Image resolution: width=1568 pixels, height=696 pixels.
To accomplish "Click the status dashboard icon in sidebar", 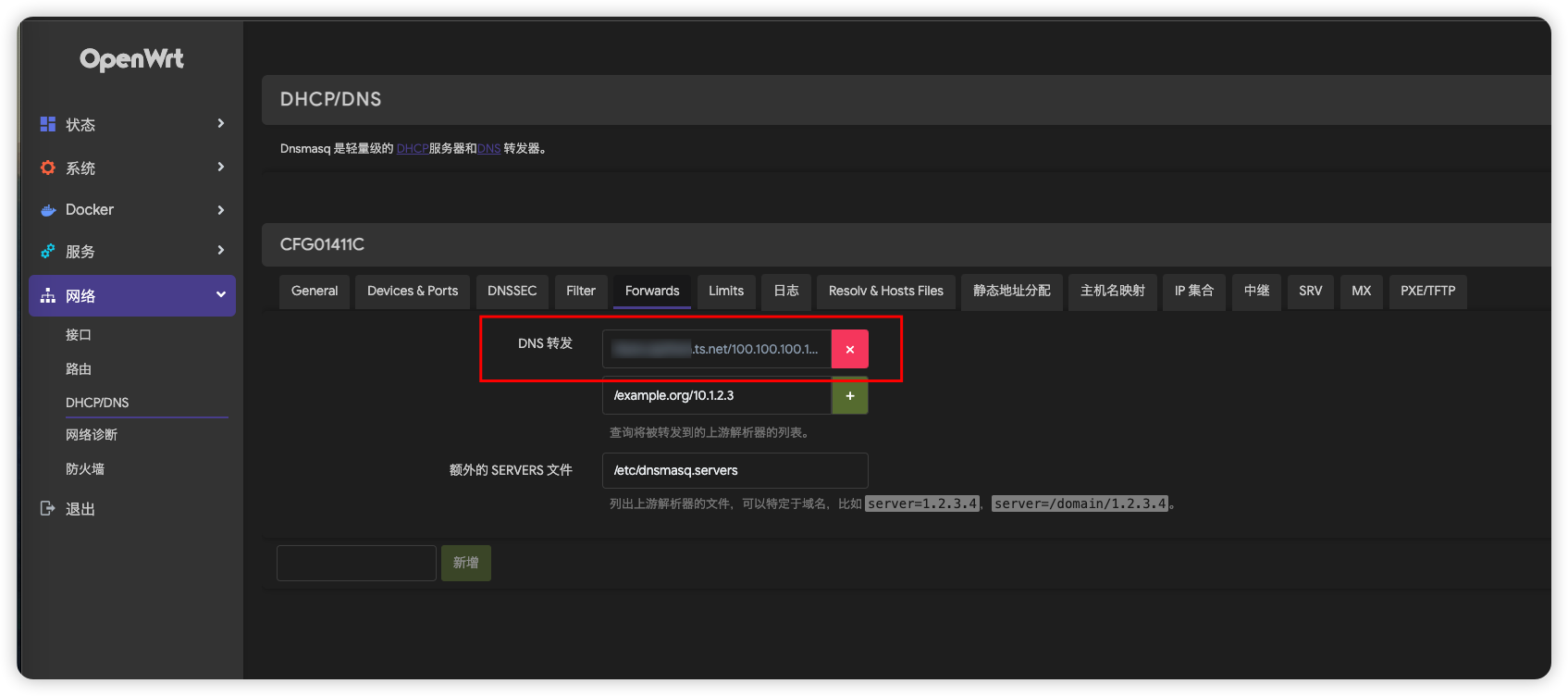I will (48, 124).
